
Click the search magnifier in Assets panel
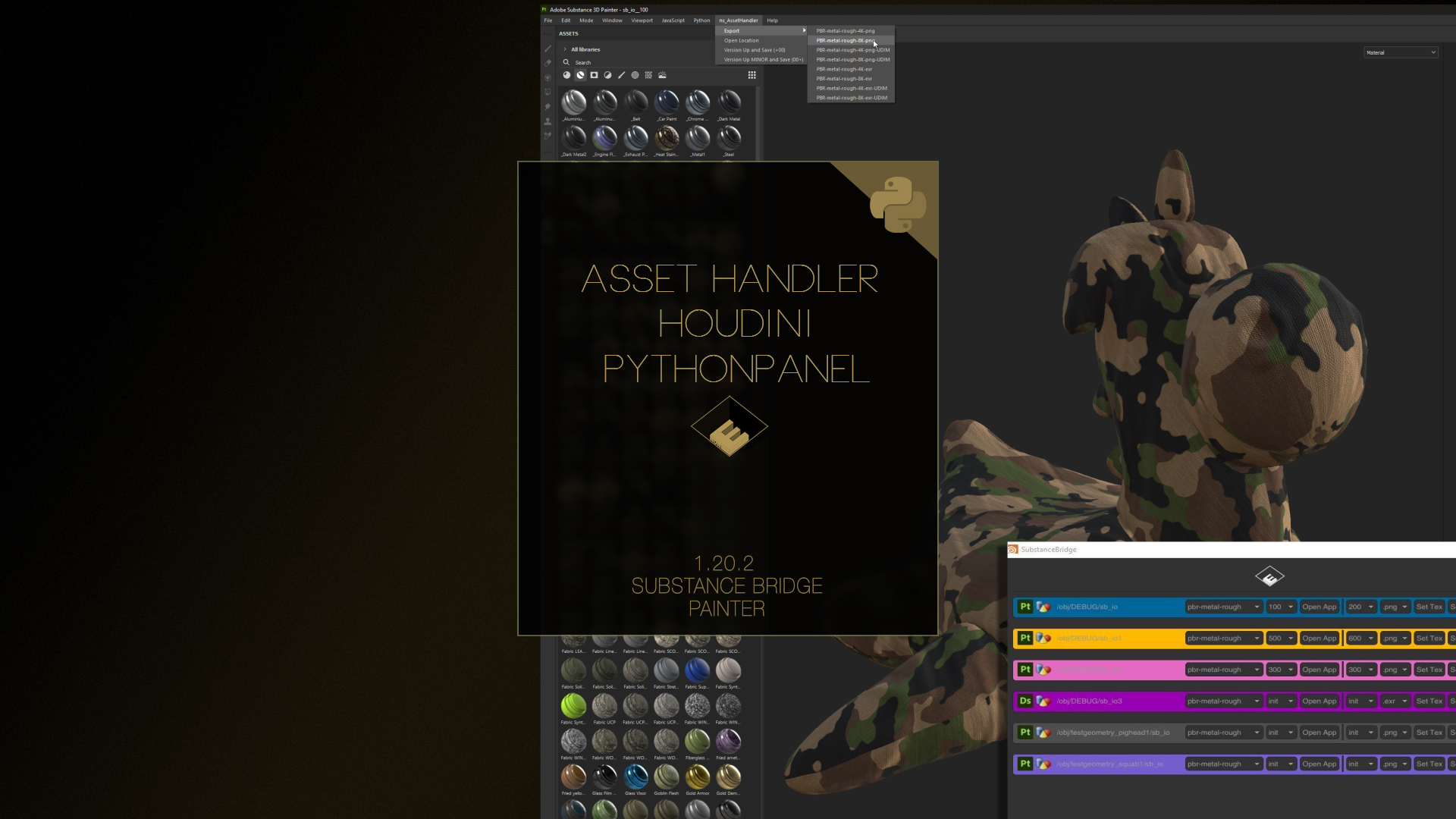pos(566,62)
